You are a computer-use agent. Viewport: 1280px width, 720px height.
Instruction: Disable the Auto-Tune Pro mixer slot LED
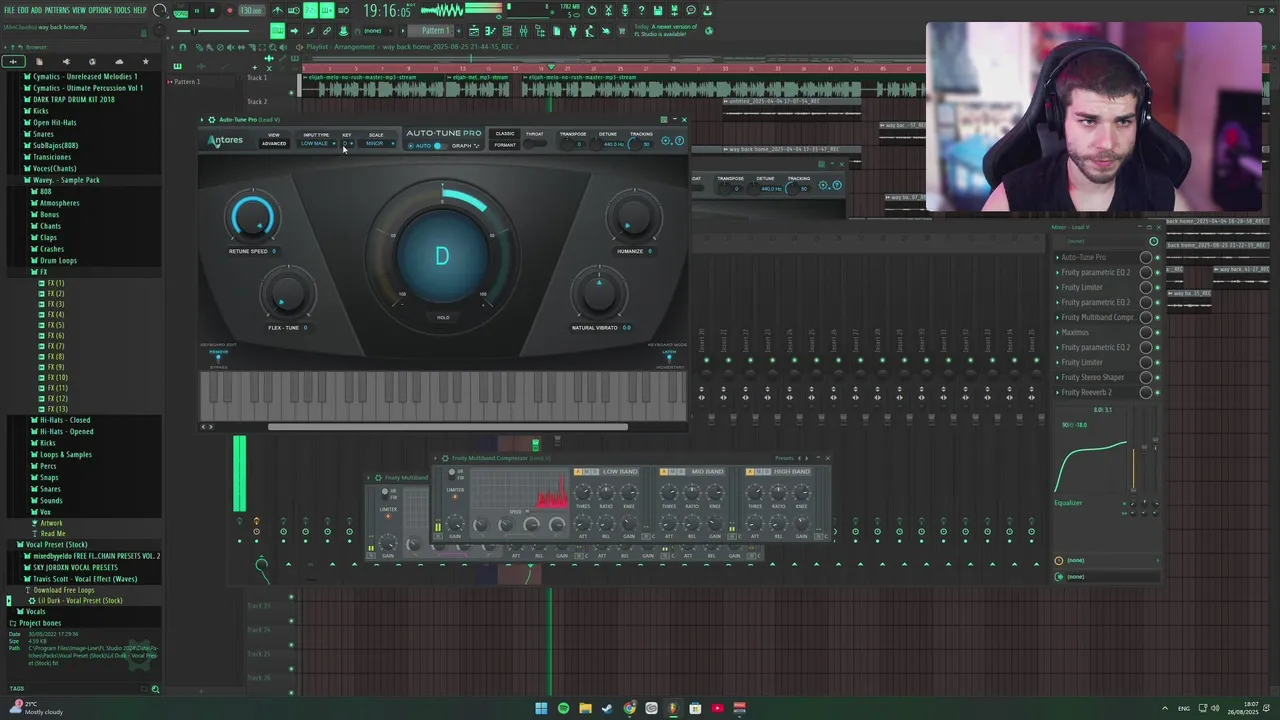[1158, 257]
